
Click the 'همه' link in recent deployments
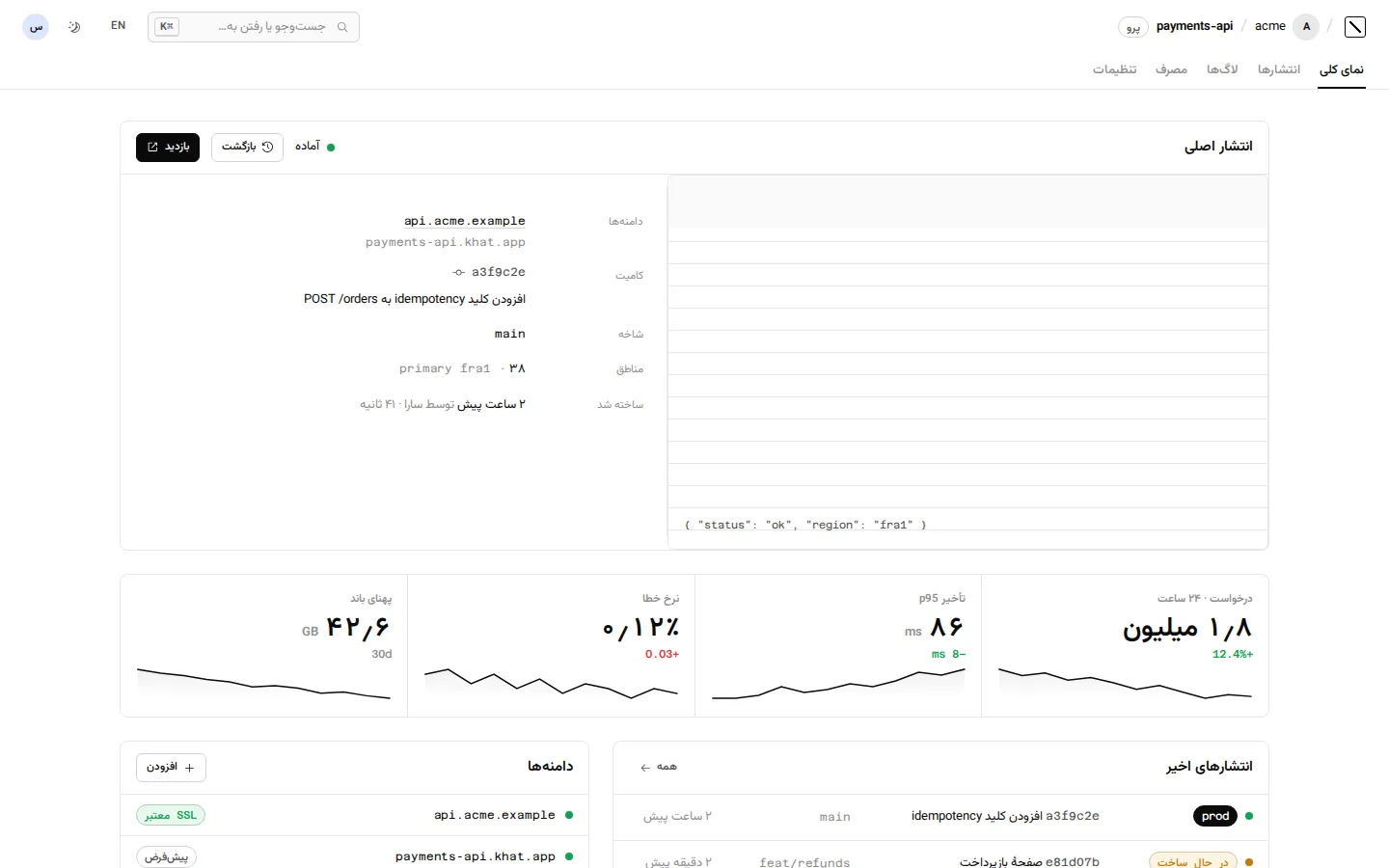659,767
